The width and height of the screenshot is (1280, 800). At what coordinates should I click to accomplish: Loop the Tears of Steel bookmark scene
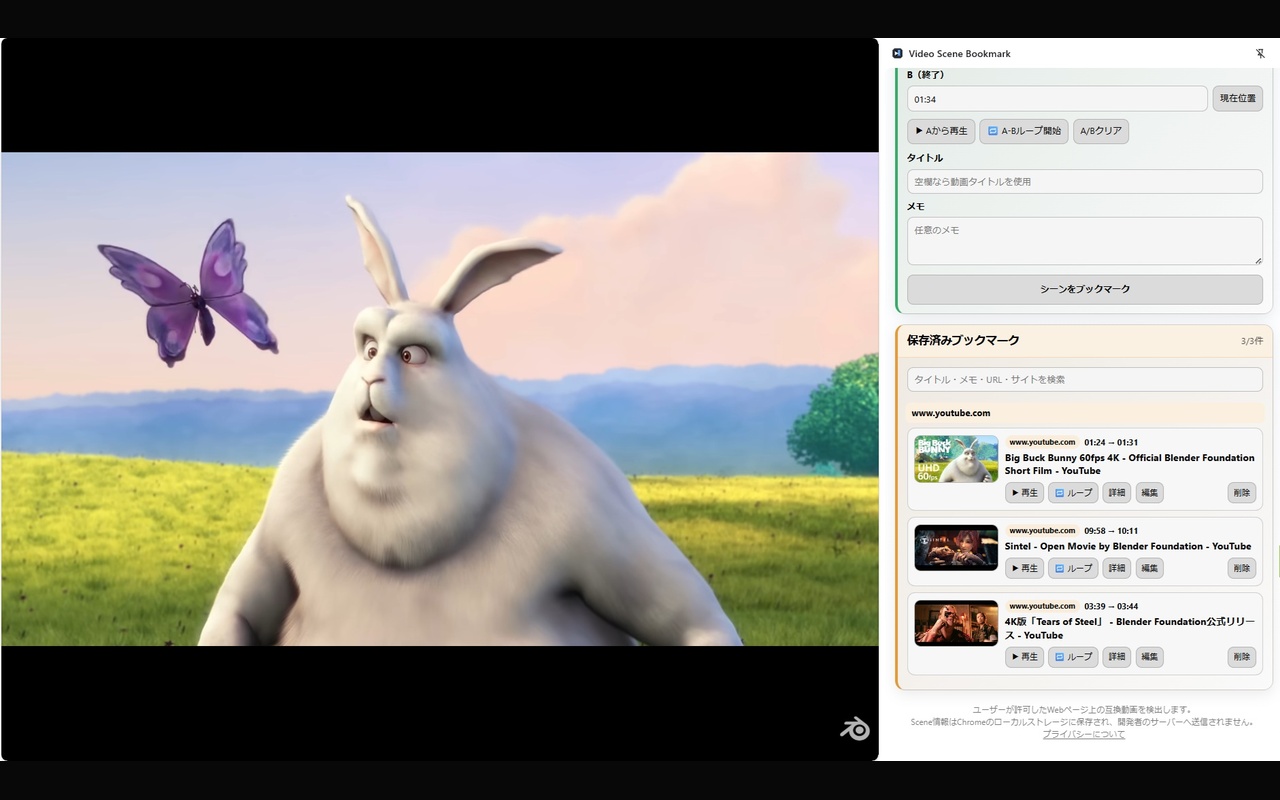point(1073,657)
